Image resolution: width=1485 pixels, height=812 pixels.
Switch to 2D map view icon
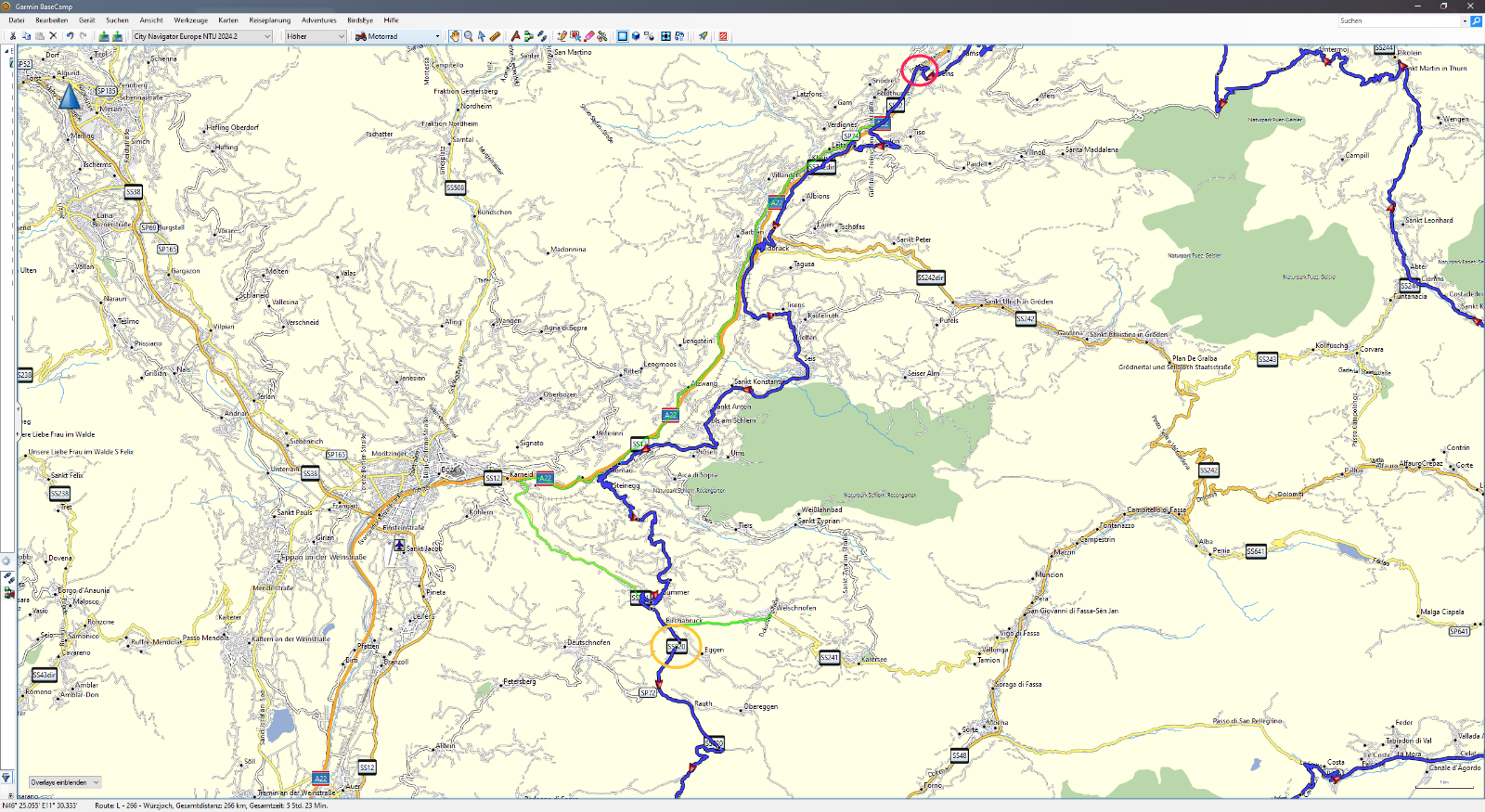[x=622, y=36]
